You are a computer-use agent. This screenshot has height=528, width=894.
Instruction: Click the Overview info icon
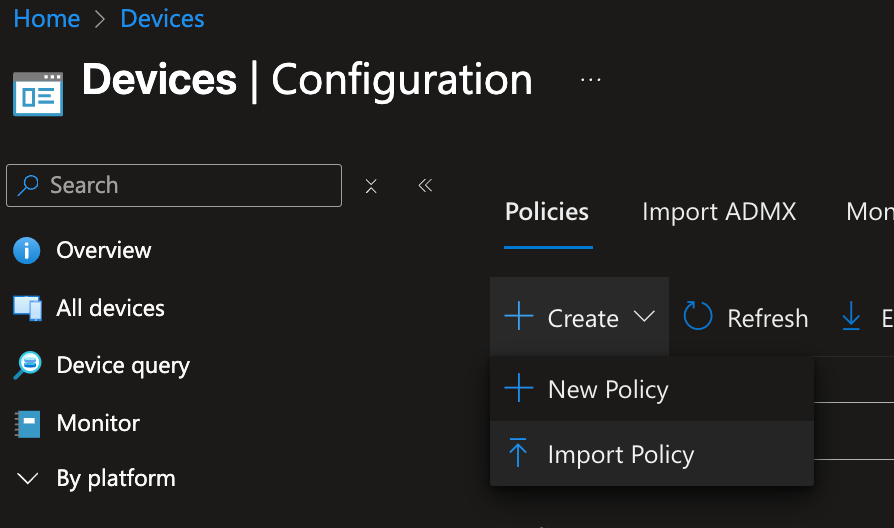pyautogui.click(x=27, y=250)
